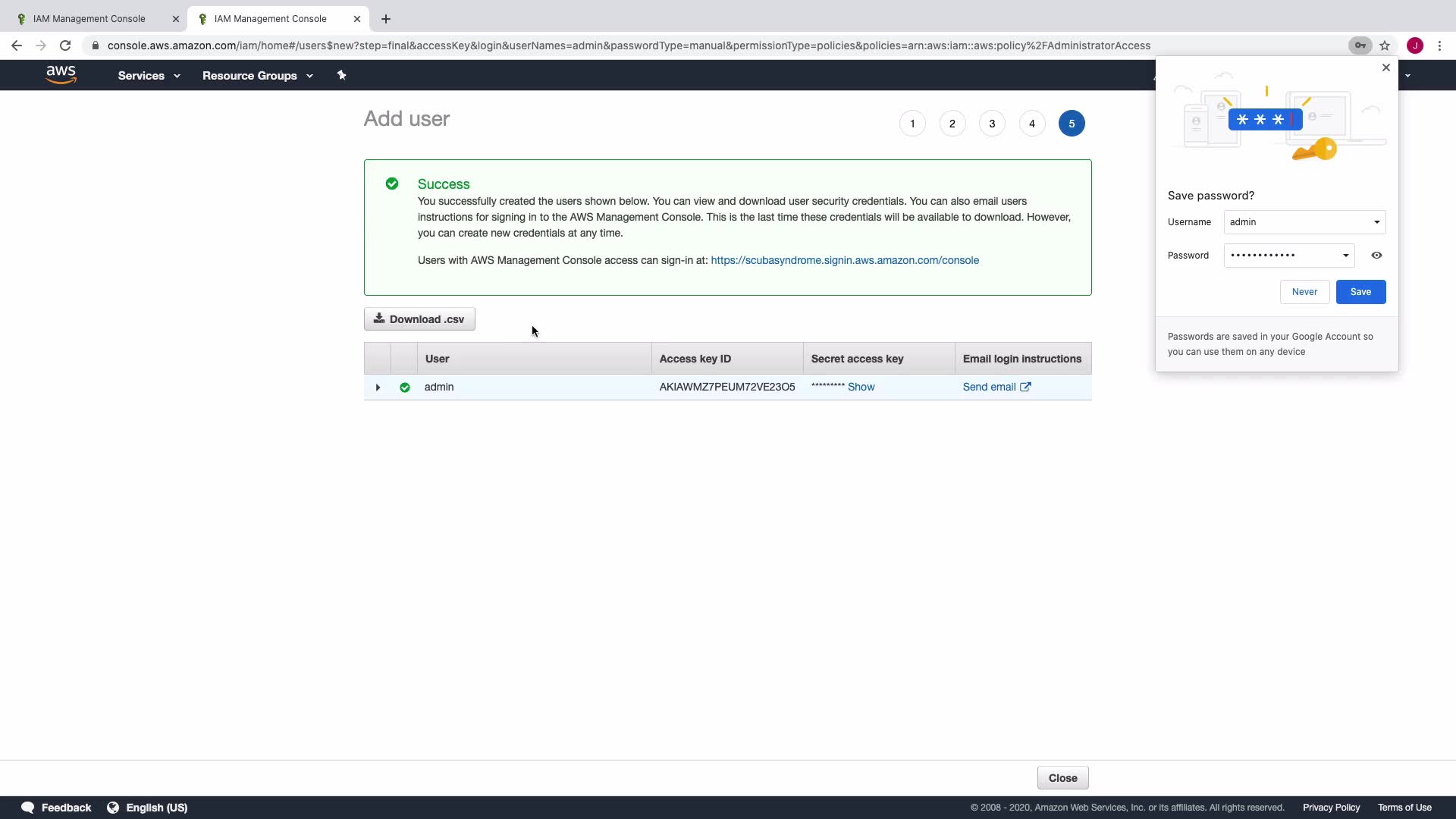Click Never in save password prompt
This screenshot has width=1456, height=819.
point(1304,292)
